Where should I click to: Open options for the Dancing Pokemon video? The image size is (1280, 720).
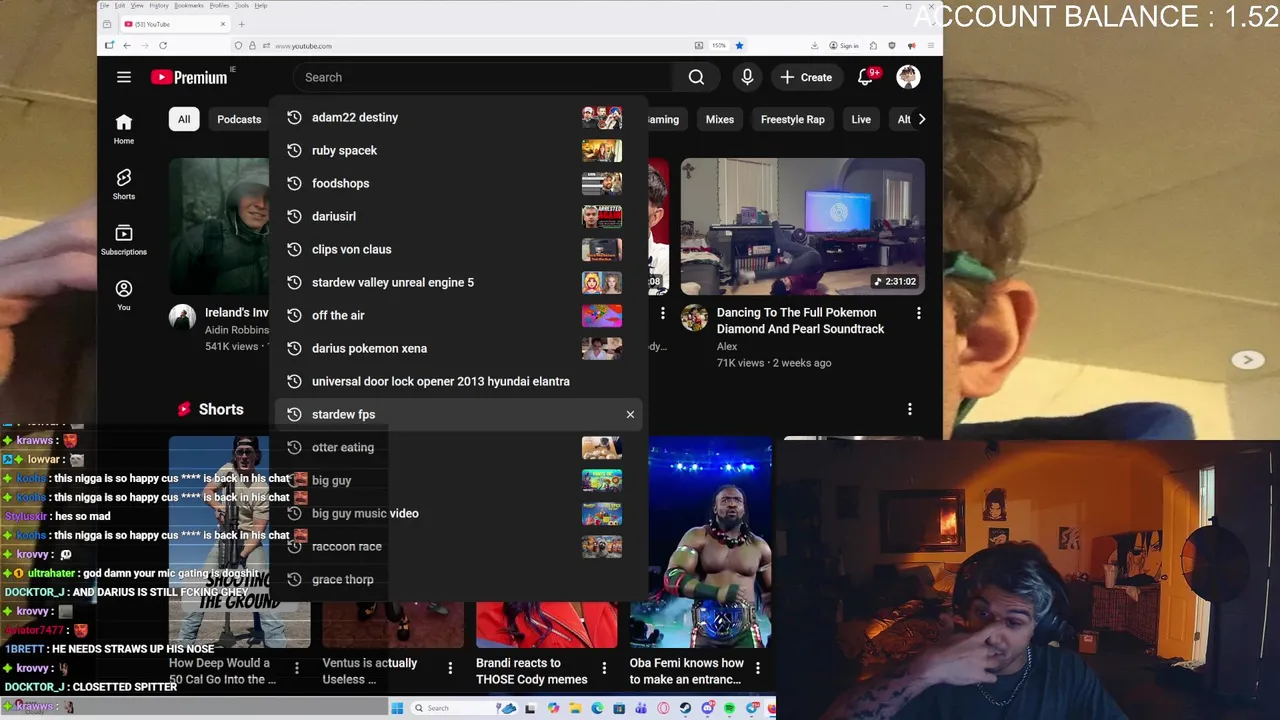pyautogui.click(x=918, y=313)
